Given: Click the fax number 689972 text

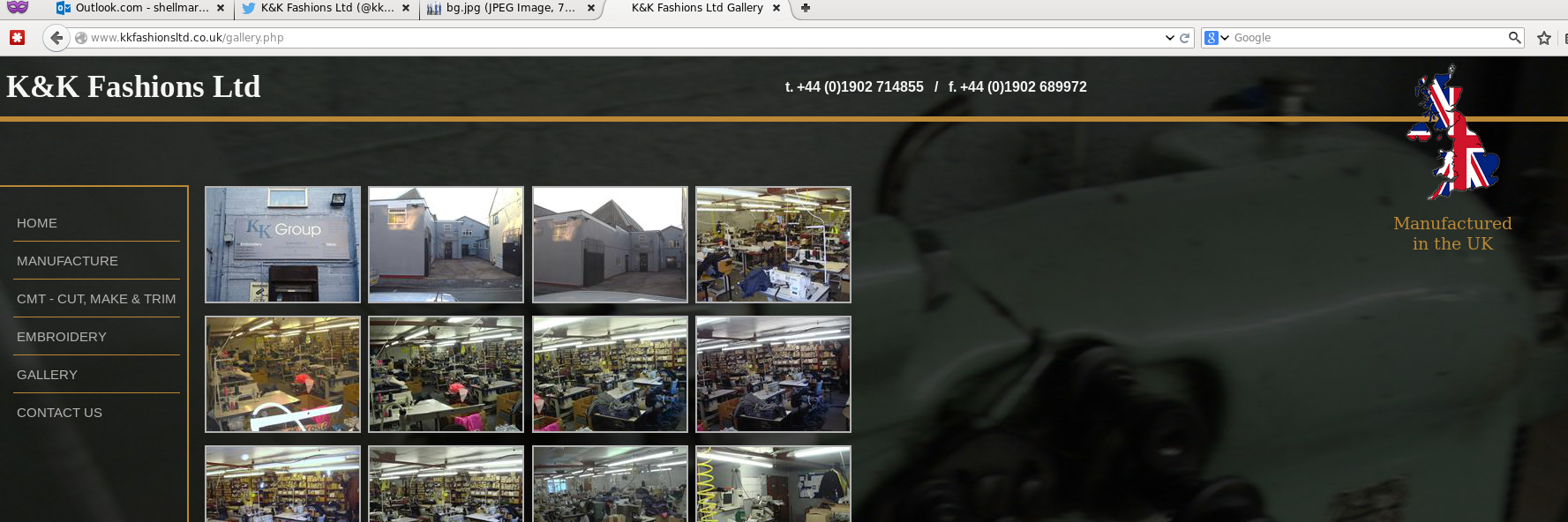Looking at the screenshot, I should (x=1017, y=86).
